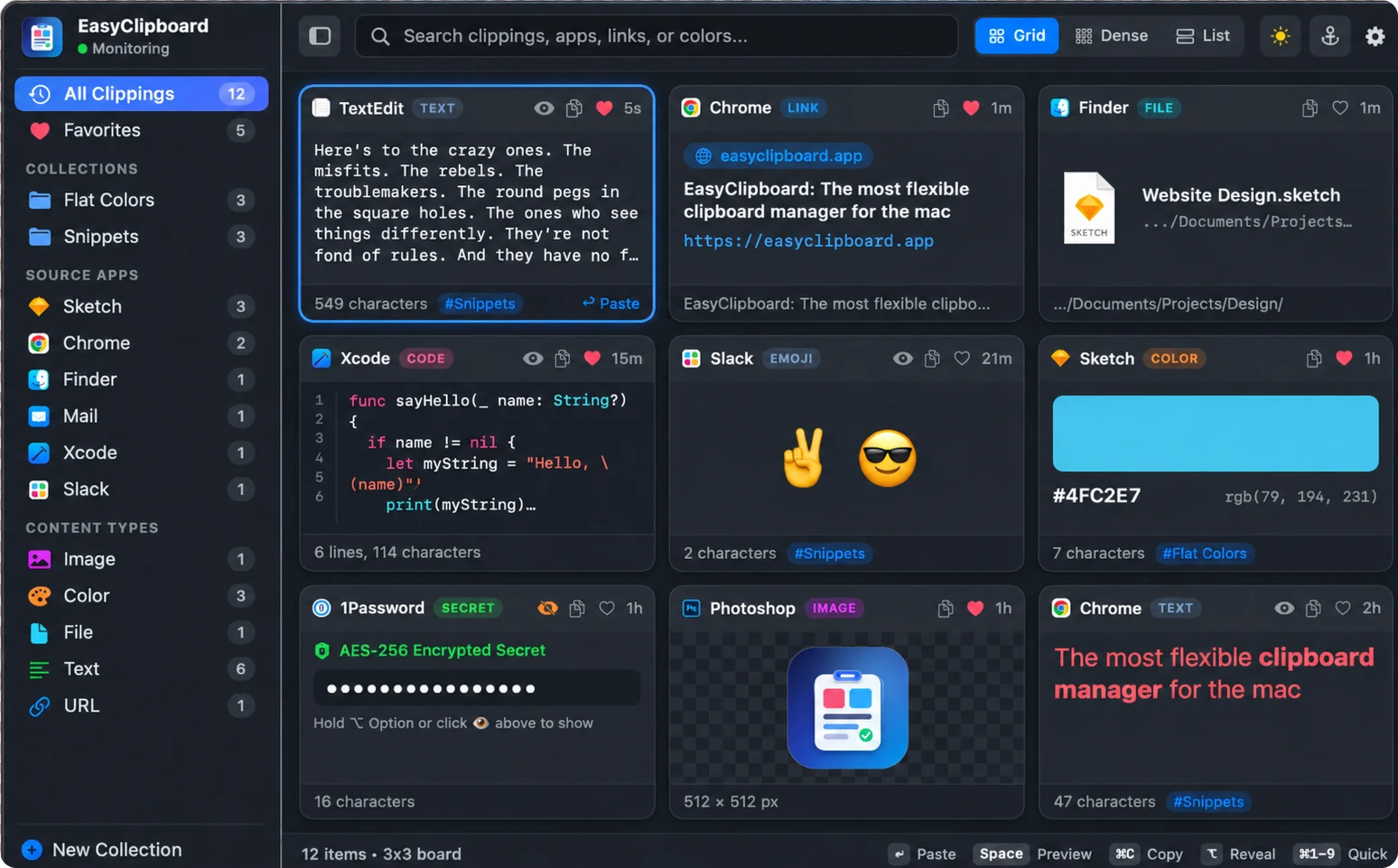Copy the Xcode code clipping
The image size is (1398, 868).
[562, 359]
